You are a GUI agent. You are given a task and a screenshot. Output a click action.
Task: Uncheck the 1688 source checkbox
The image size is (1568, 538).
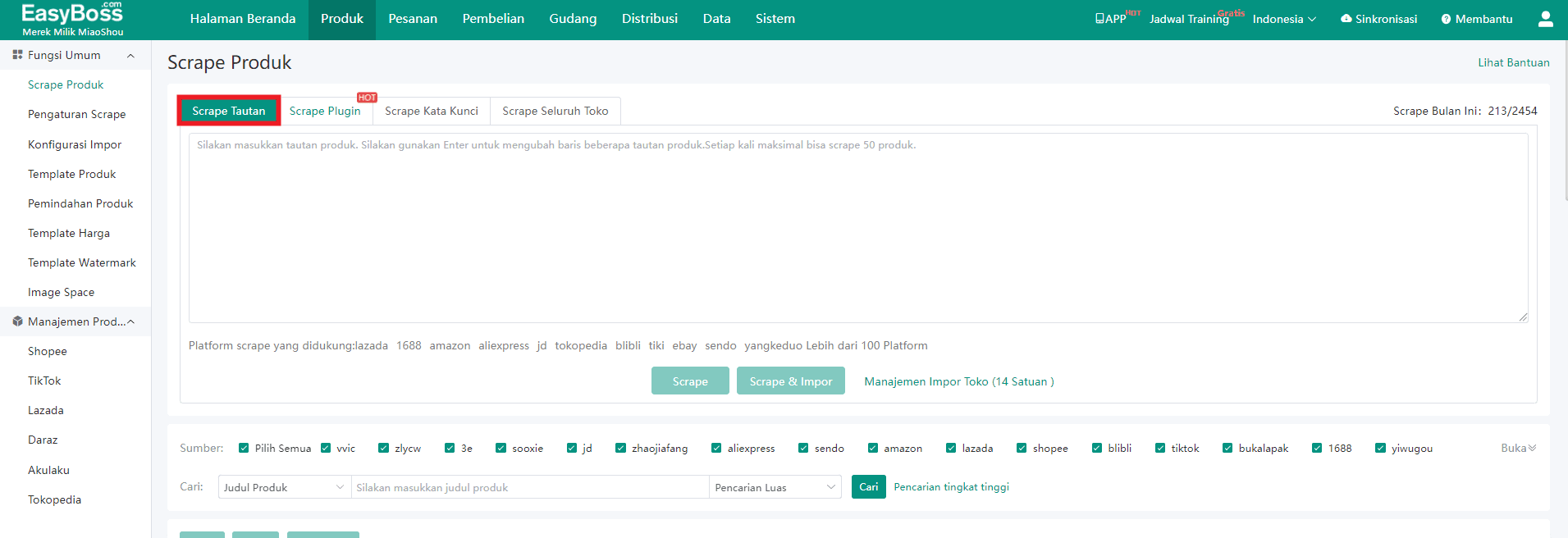click(1317, 448)
